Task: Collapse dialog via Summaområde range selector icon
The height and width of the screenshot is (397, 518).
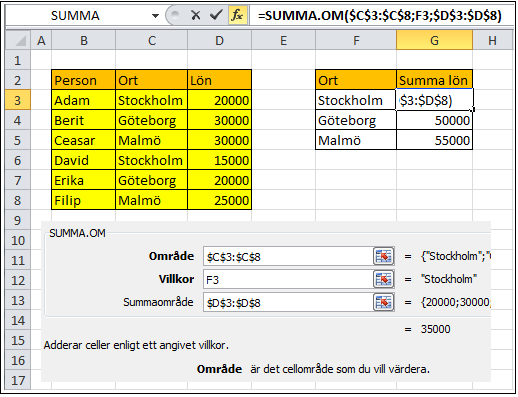Action: click(x=383, y=302)
